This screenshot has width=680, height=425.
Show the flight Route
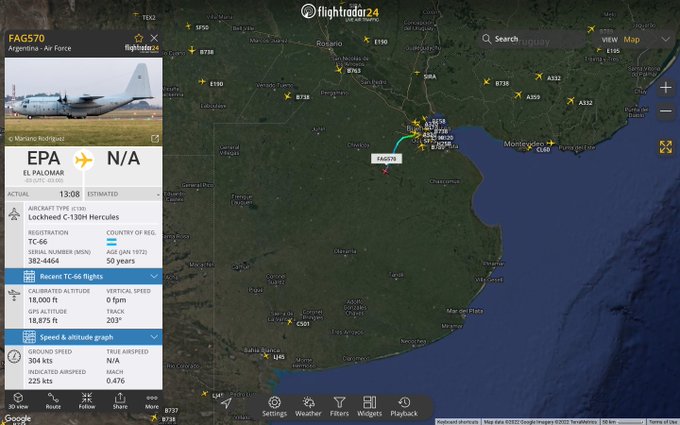pyautogui.click(x=53, y=401)
